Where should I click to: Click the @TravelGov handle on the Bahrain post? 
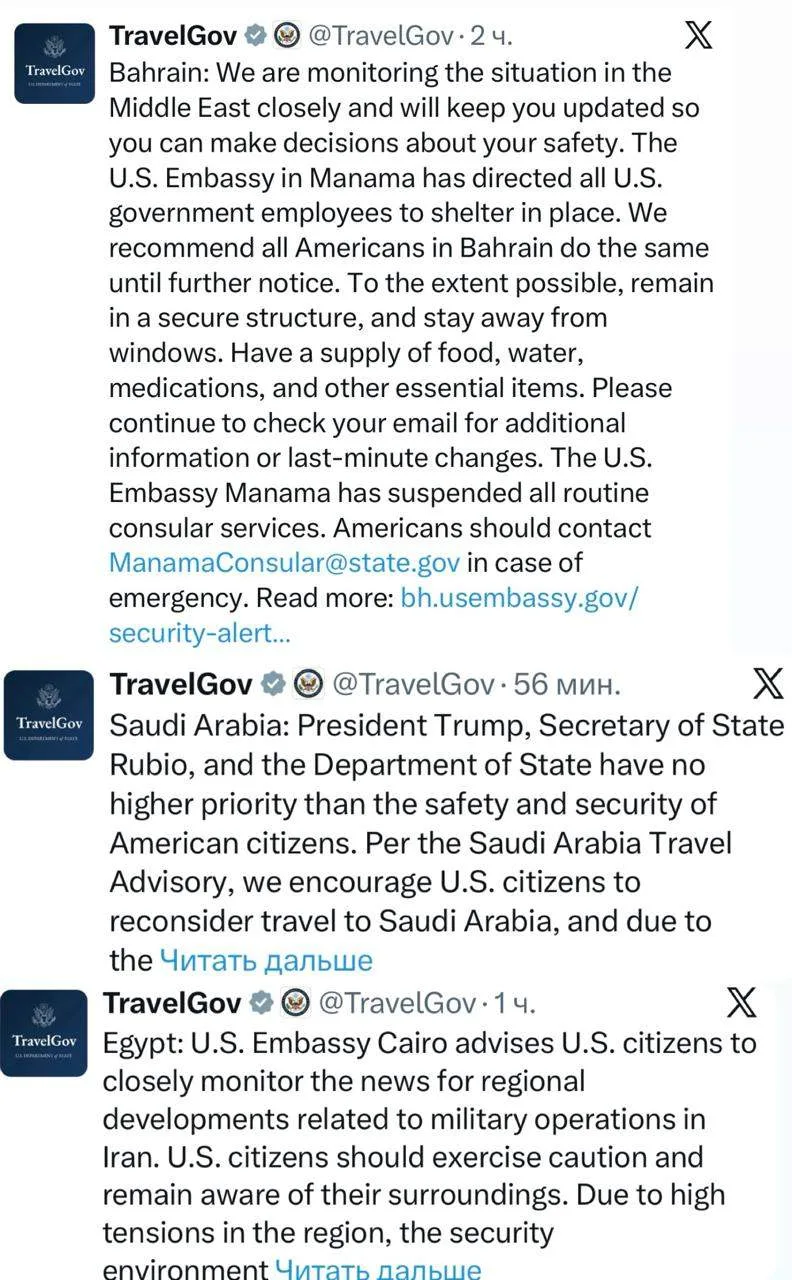378,37
